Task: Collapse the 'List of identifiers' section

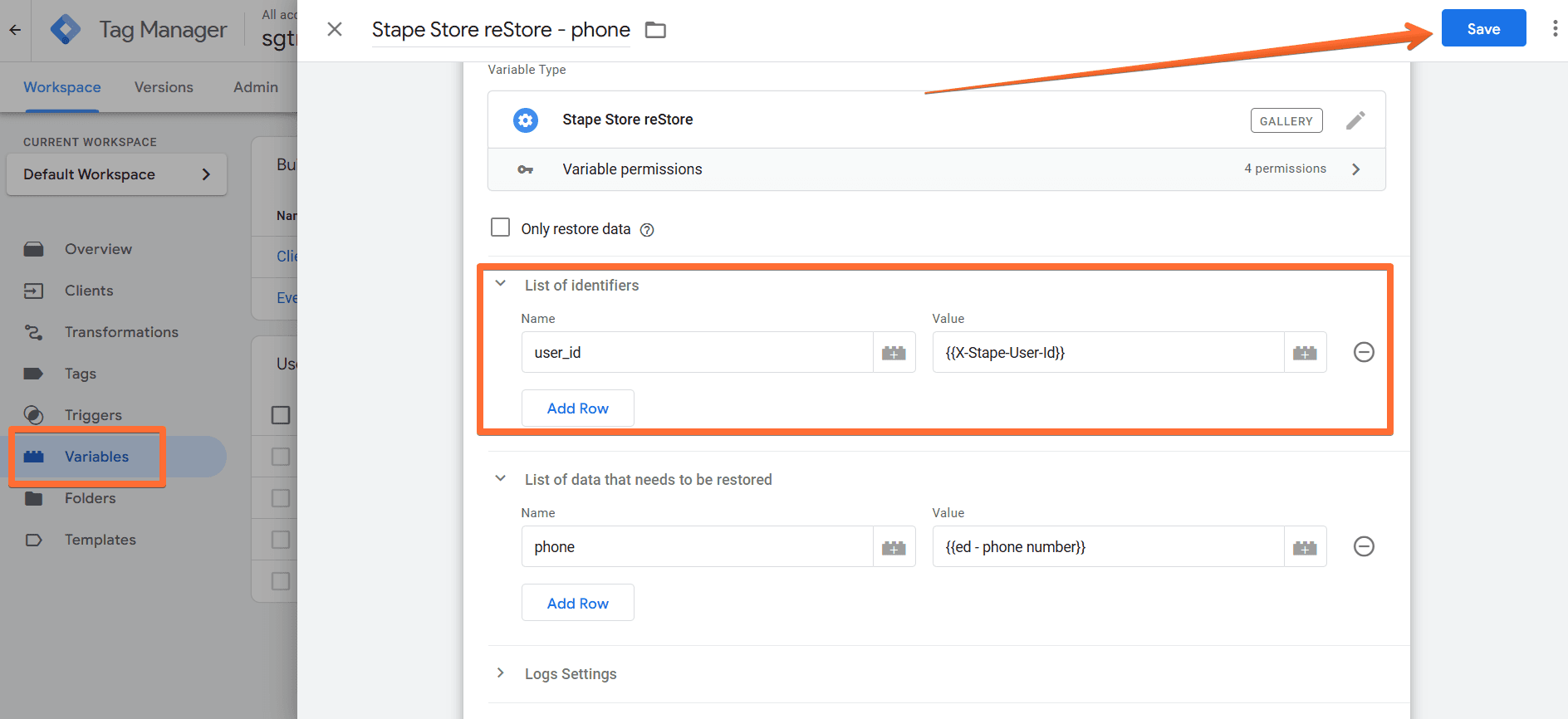Action: point(501,284)
